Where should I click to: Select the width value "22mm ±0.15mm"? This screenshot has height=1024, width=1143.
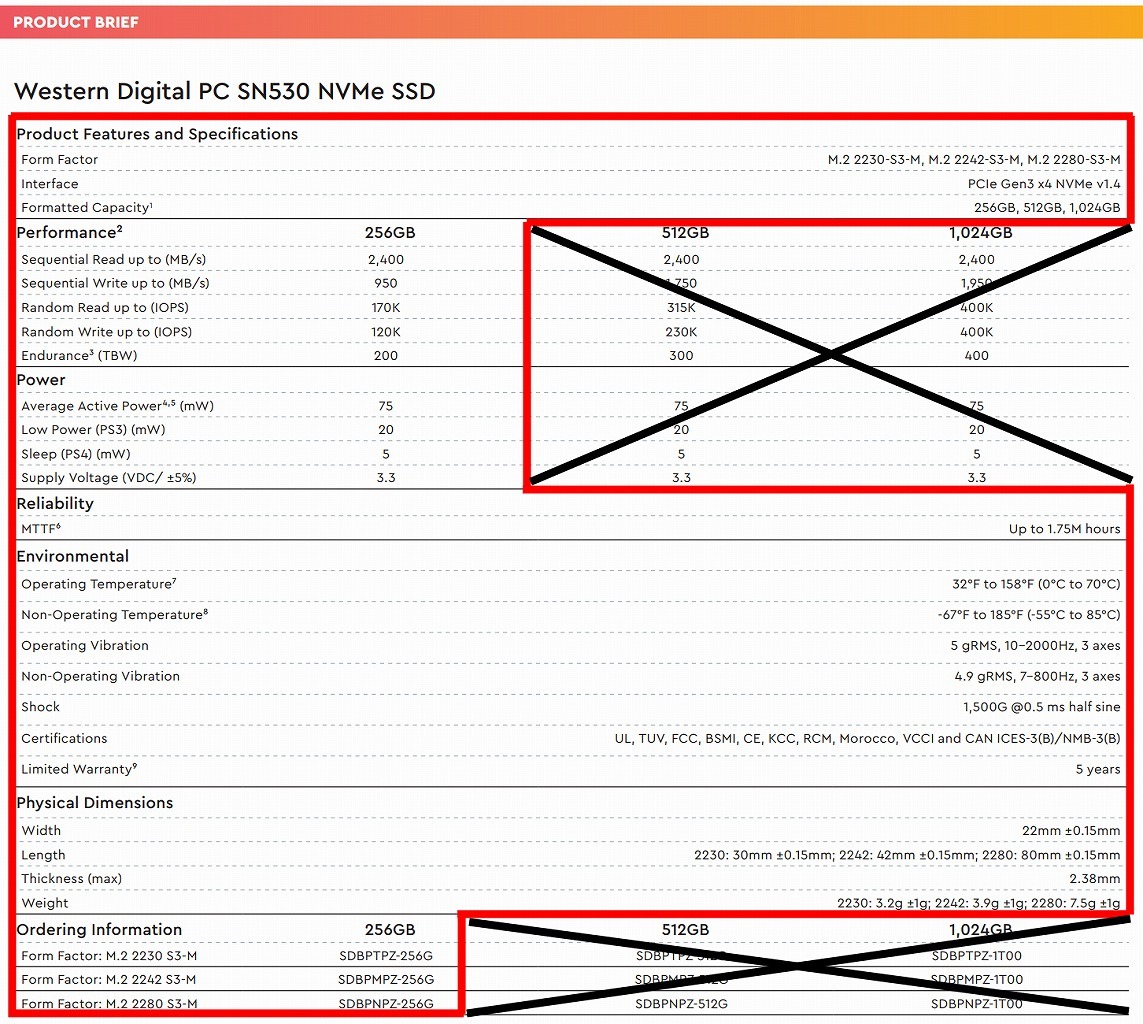pyautogui.click(x=1071, y=831)
